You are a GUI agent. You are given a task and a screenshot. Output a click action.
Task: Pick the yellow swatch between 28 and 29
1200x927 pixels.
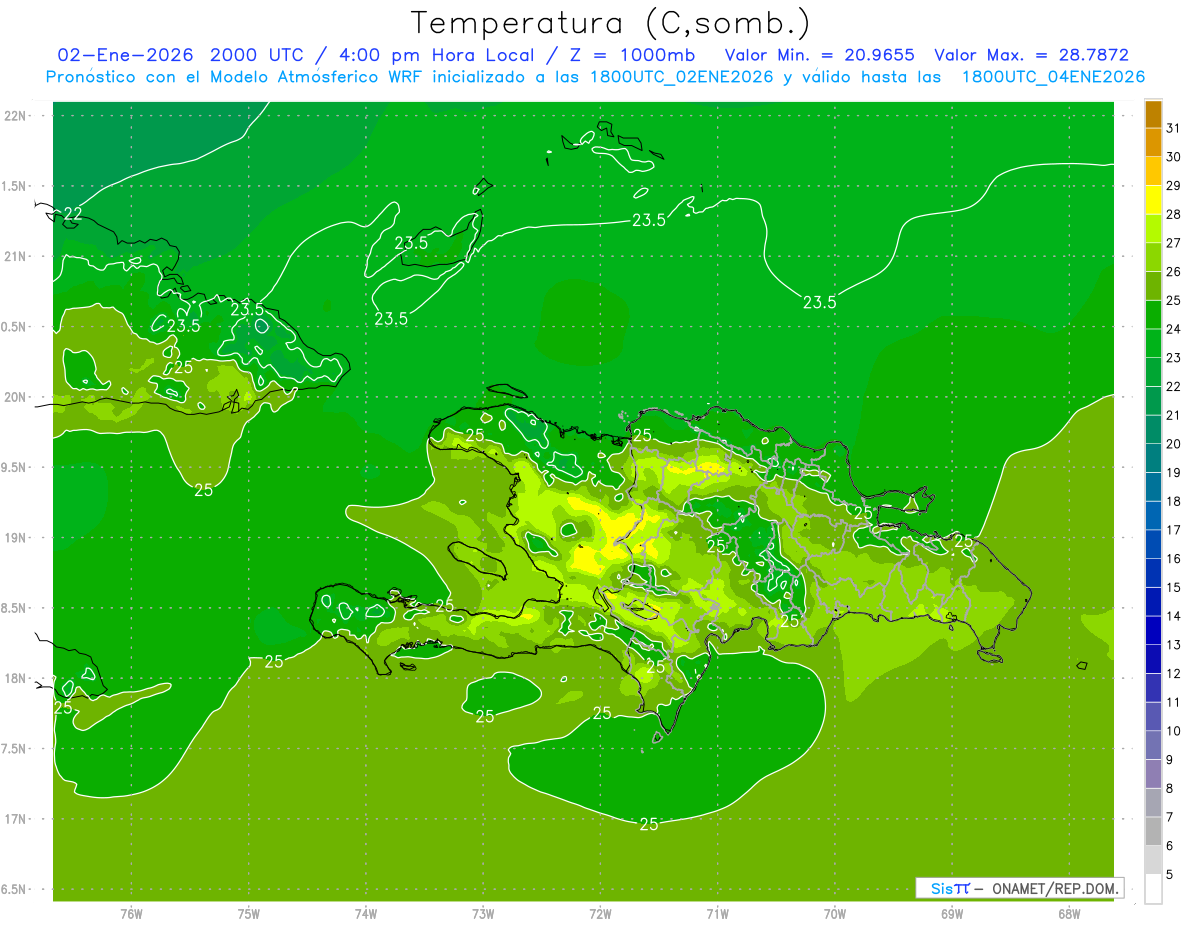pyautogui.click(x=1153, y=200)
